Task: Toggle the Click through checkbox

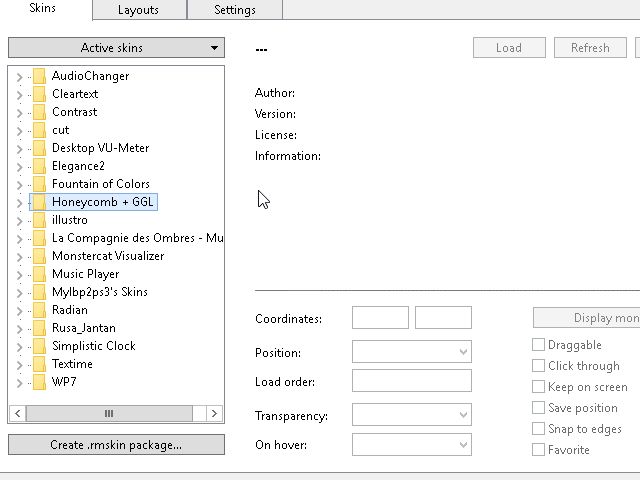Action: [x=539, y=366]
